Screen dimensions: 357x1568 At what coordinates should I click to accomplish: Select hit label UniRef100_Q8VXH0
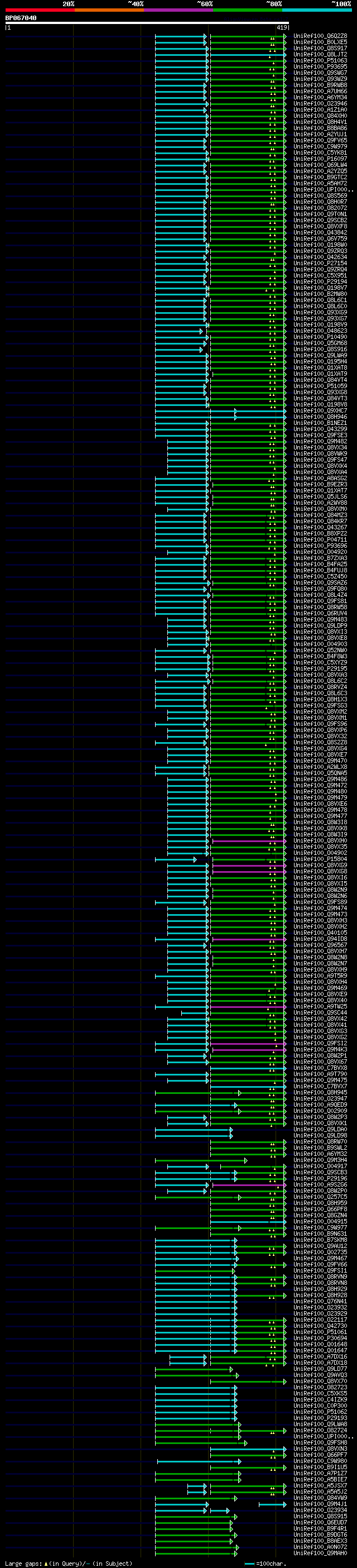(x=321, y=840)
